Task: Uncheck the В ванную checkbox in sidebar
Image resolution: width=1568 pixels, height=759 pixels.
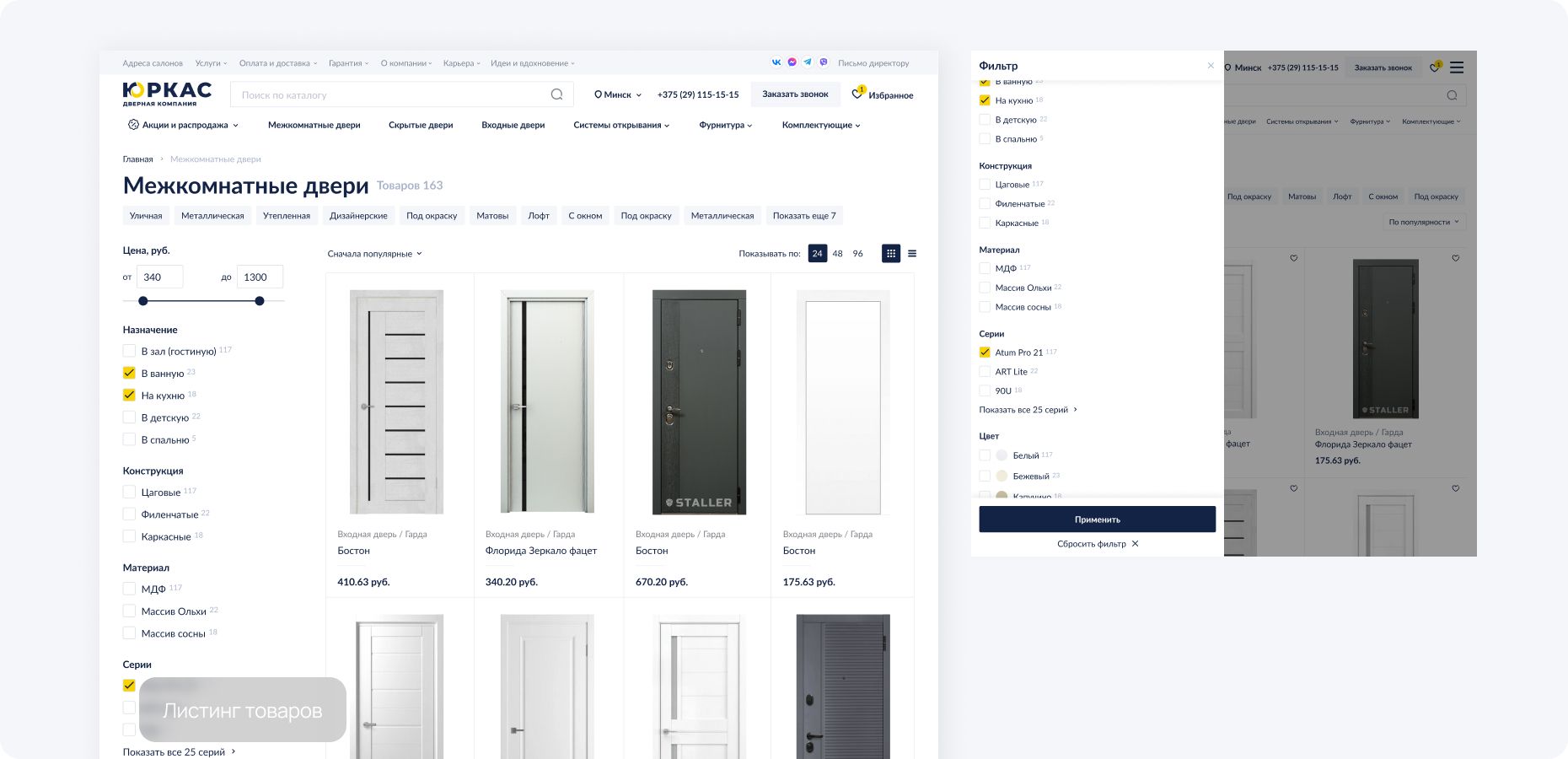Action: [129, 373]
